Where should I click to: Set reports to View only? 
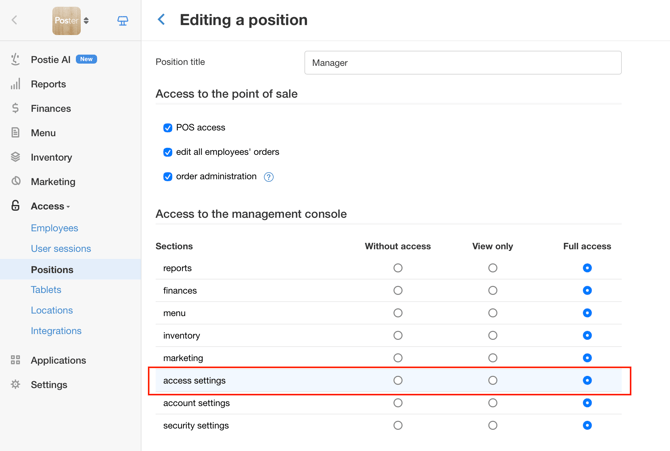pyautogui.click(x=493, y=268)
